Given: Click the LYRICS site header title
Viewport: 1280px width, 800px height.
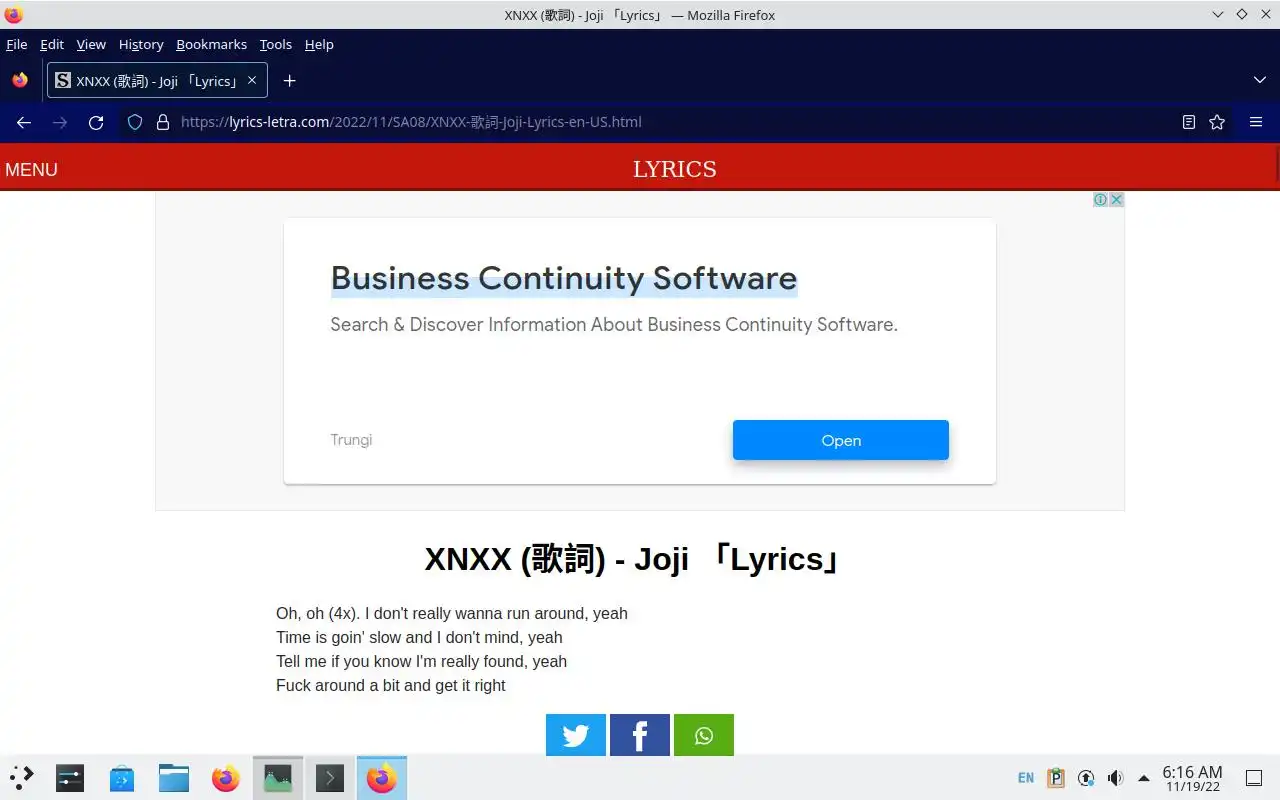Looking at the screenshot, I should coord(675,169).
